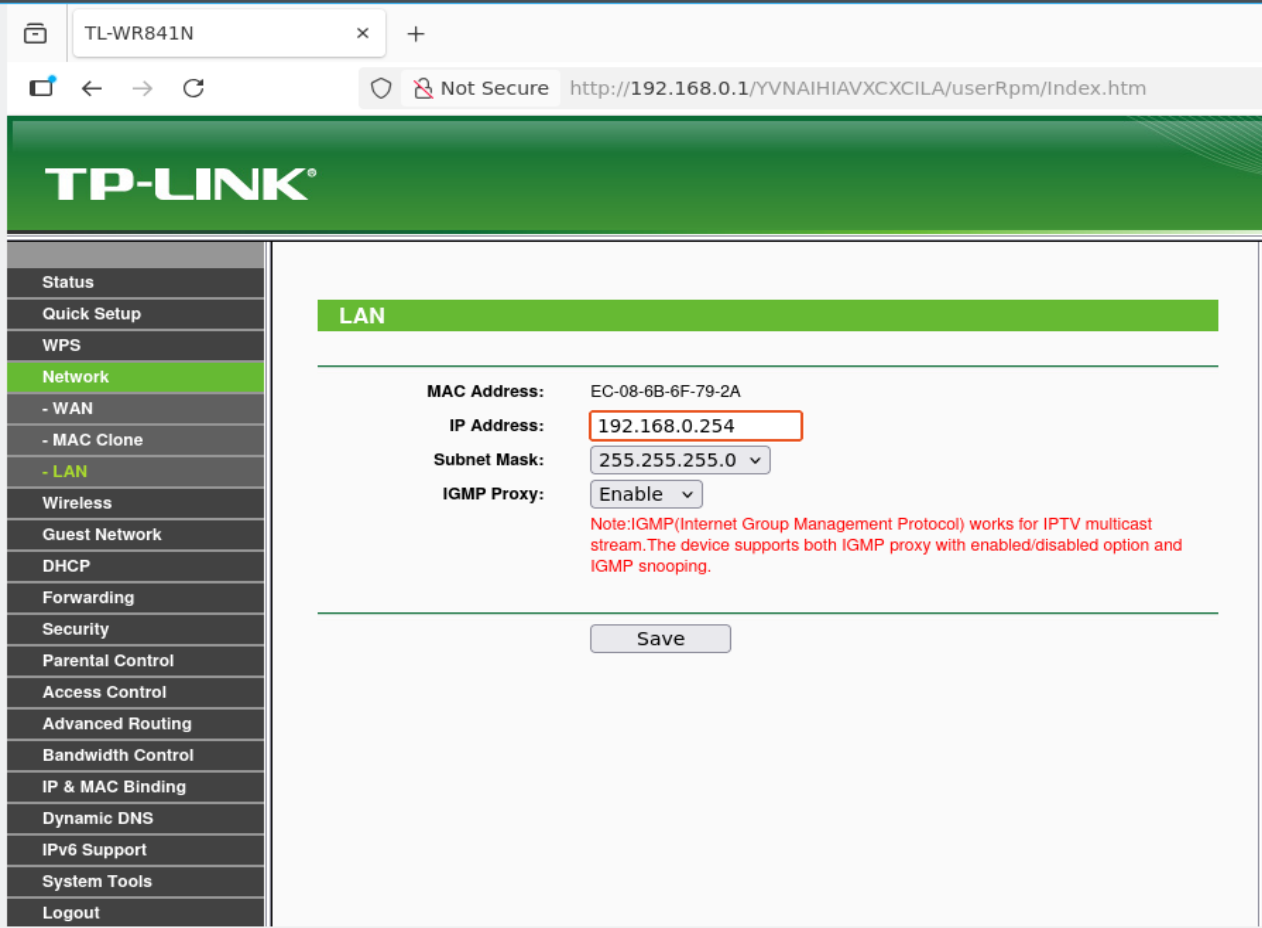Click the browser reload icon

[194, 88]
